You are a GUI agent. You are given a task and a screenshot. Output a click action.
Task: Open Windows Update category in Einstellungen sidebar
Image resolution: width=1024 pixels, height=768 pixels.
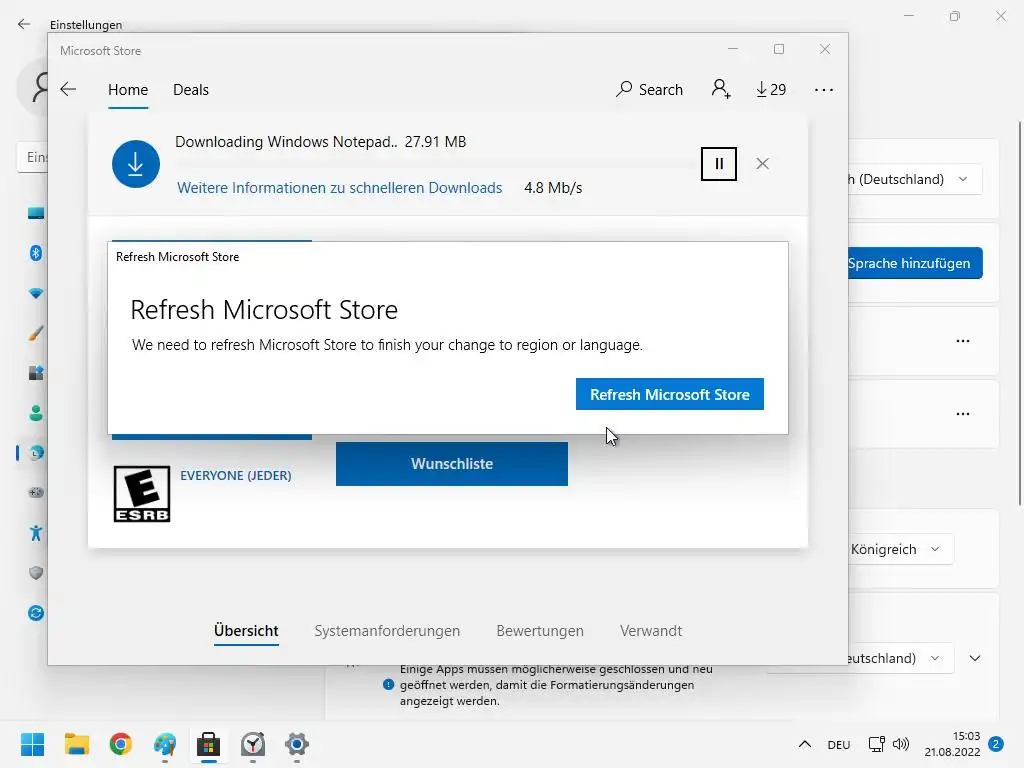coord(36,613)
